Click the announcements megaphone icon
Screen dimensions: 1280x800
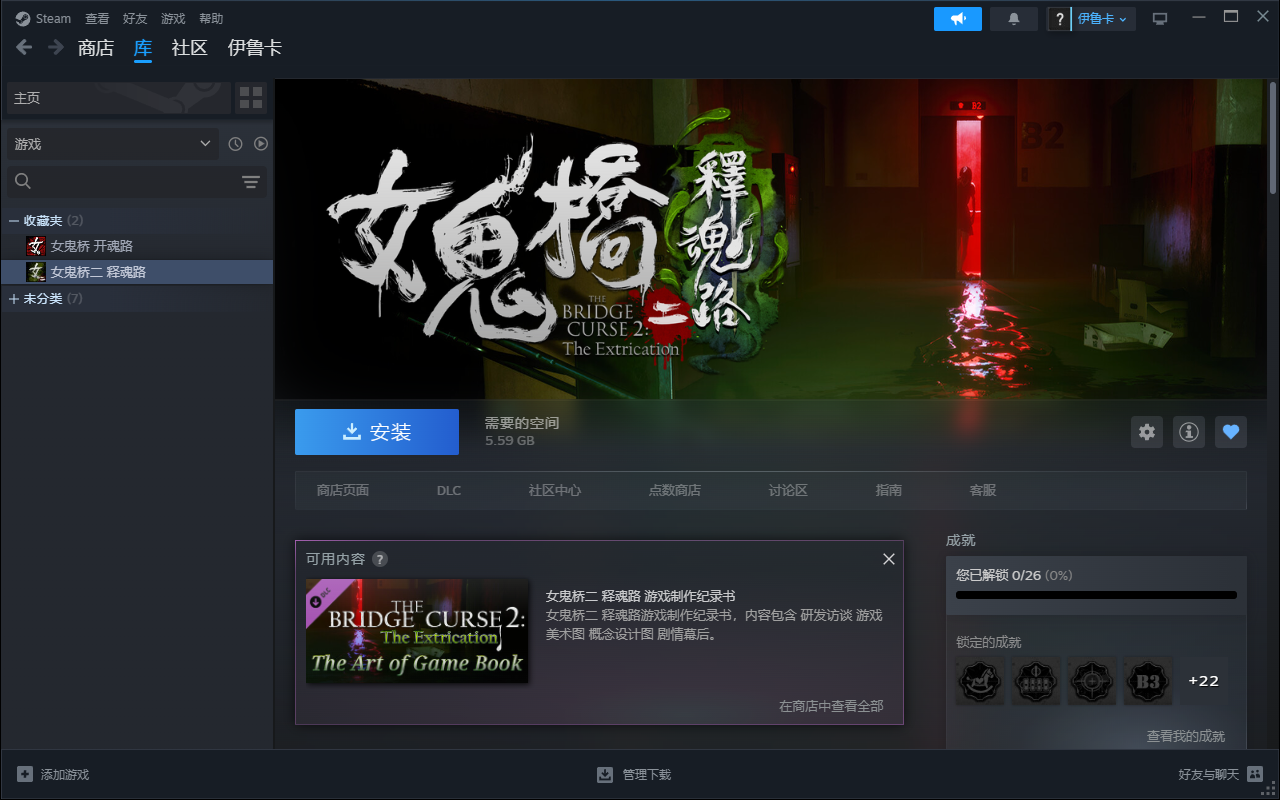tap(957, 19)
